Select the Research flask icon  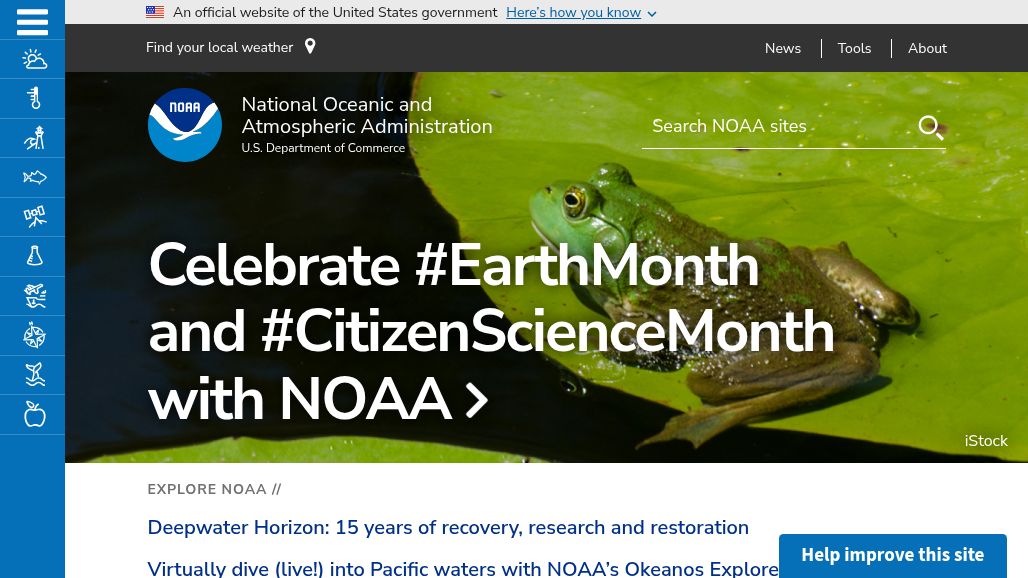34,256
